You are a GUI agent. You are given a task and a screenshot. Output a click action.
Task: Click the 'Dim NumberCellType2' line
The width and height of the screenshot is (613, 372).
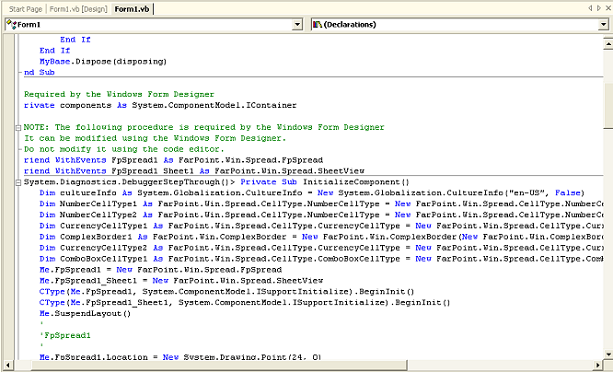[x=321, y=215]
